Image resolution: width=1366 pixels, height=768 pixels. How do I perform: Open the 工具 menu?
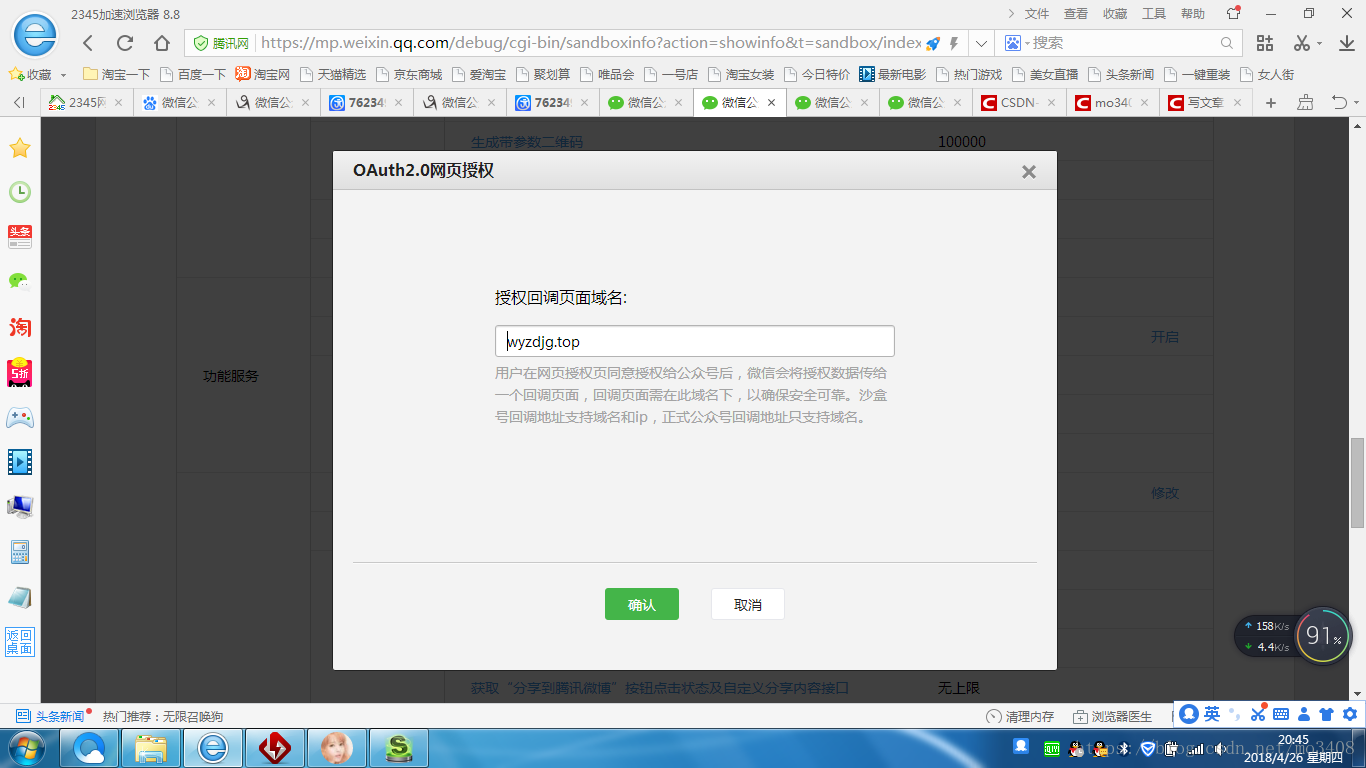pyautogui.click(x=1154, y=14)
